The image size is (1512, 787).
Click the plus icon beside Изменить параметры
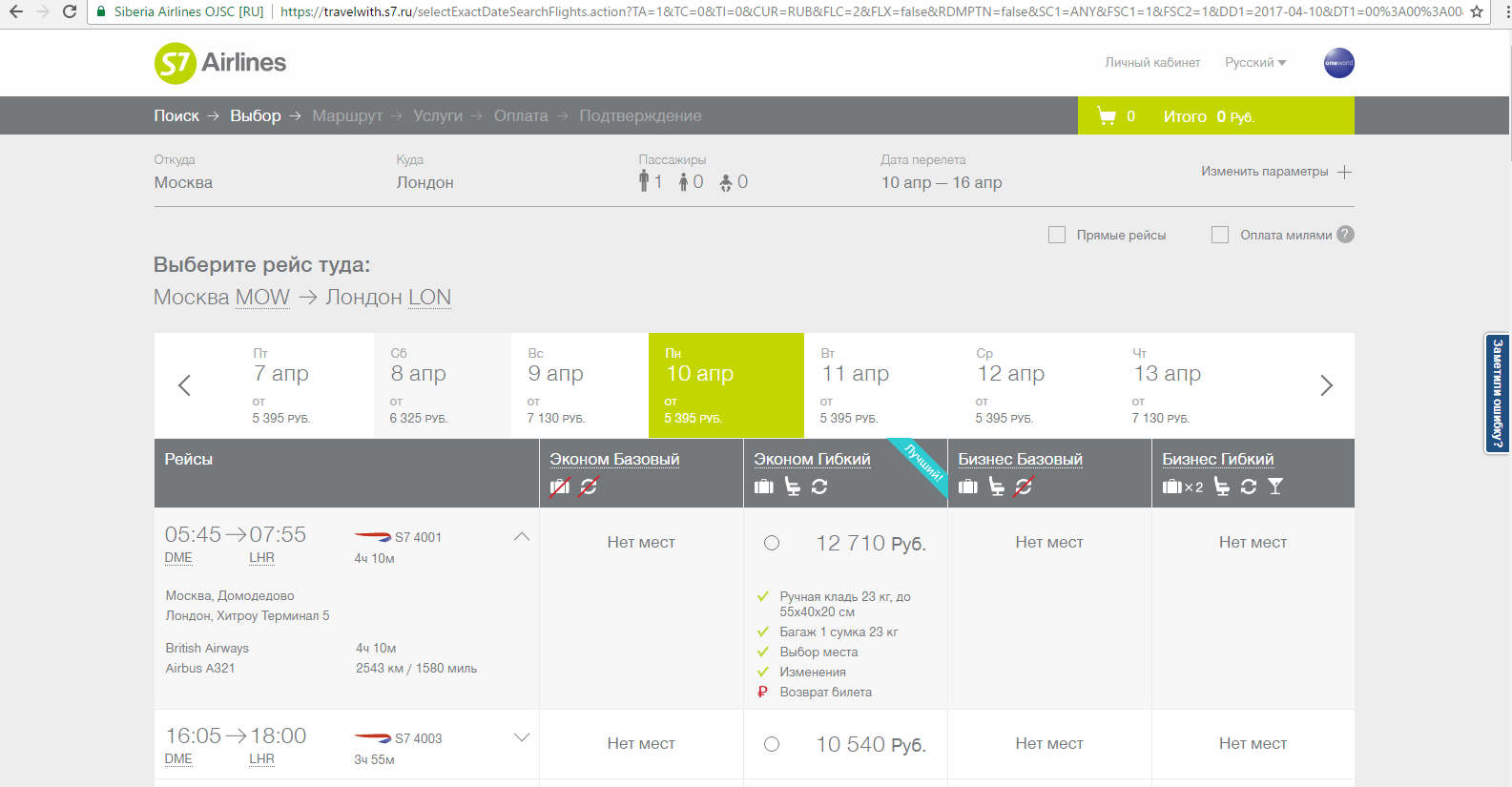(x=1345, y=172)
